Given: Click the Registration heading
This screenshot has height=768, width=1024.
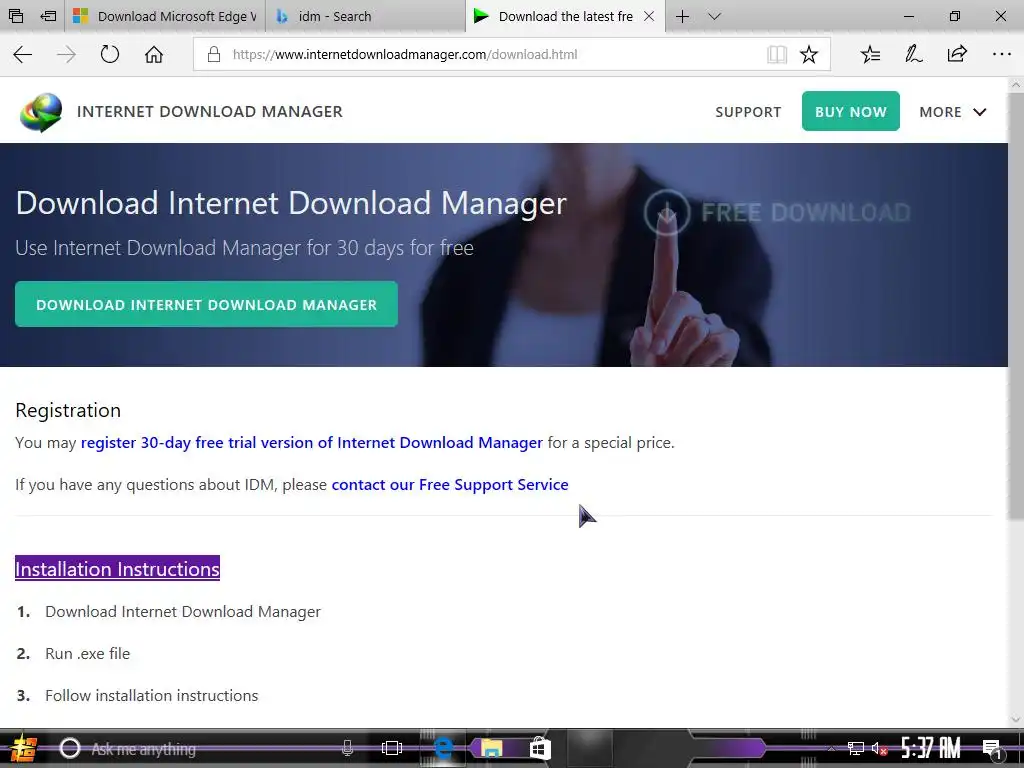Looking at the screenshot, I should [x=68, y=410].
